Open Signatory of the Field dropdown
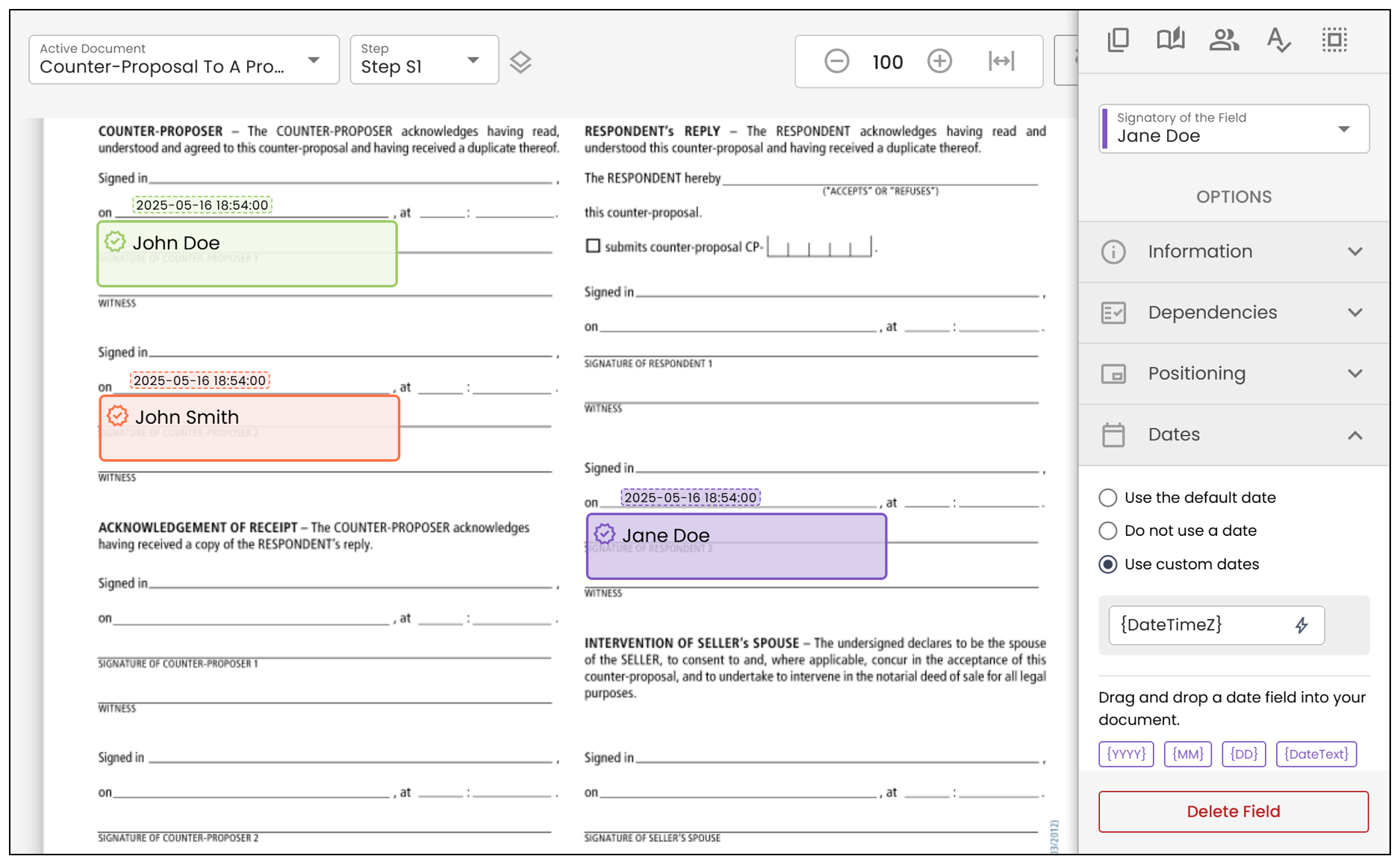Screen dimensions: 1400x862 (1234, 128)
